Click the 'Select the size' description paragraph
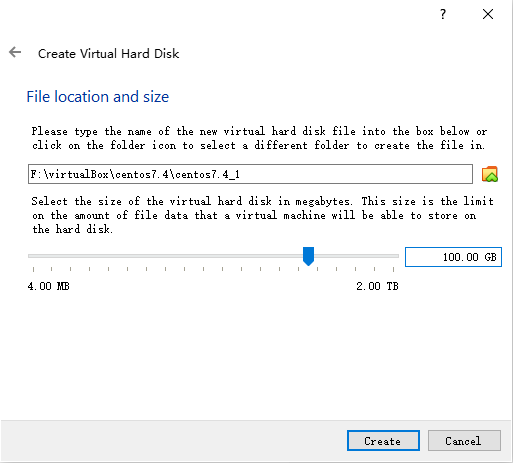This screenshot has width=513, height=463. pyautogui.click(x=262, y=215)
